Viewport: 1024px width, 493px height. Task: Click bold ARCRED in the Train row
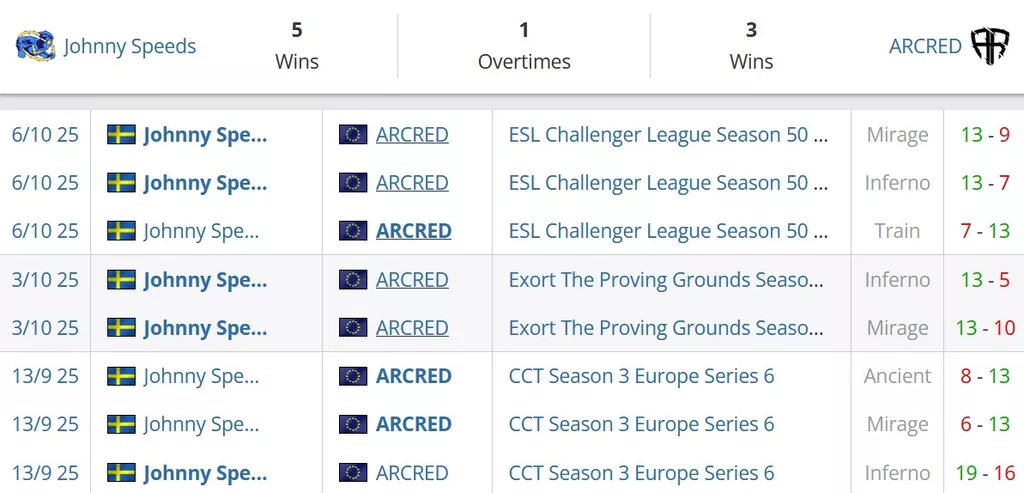tap(413, 231)
